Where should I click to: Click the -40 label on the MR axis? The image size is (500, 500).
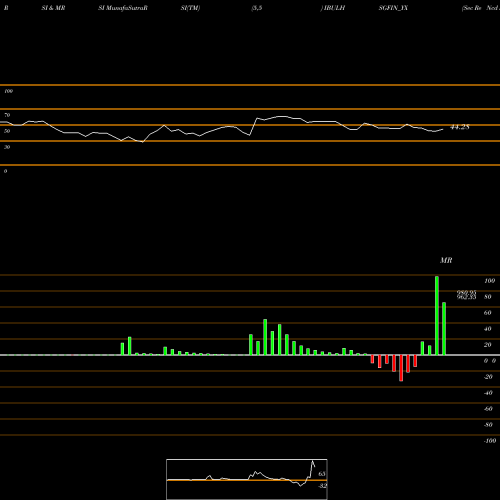pos(488,393)
